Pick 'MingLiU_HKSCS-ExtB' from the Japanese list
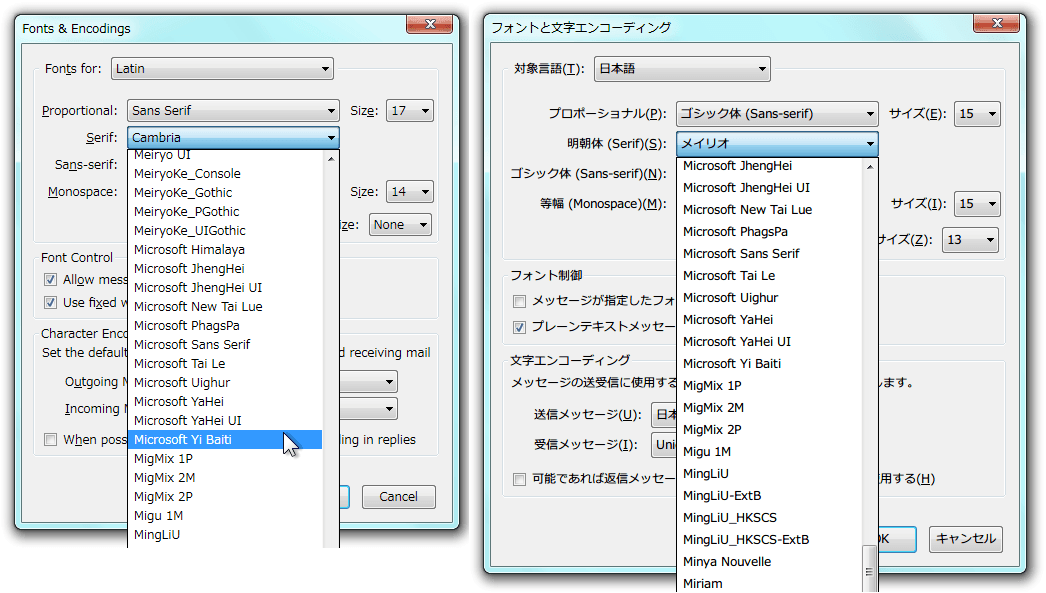Image resolution: width=1046 pixels, height=593 pixels. (746, 539)
